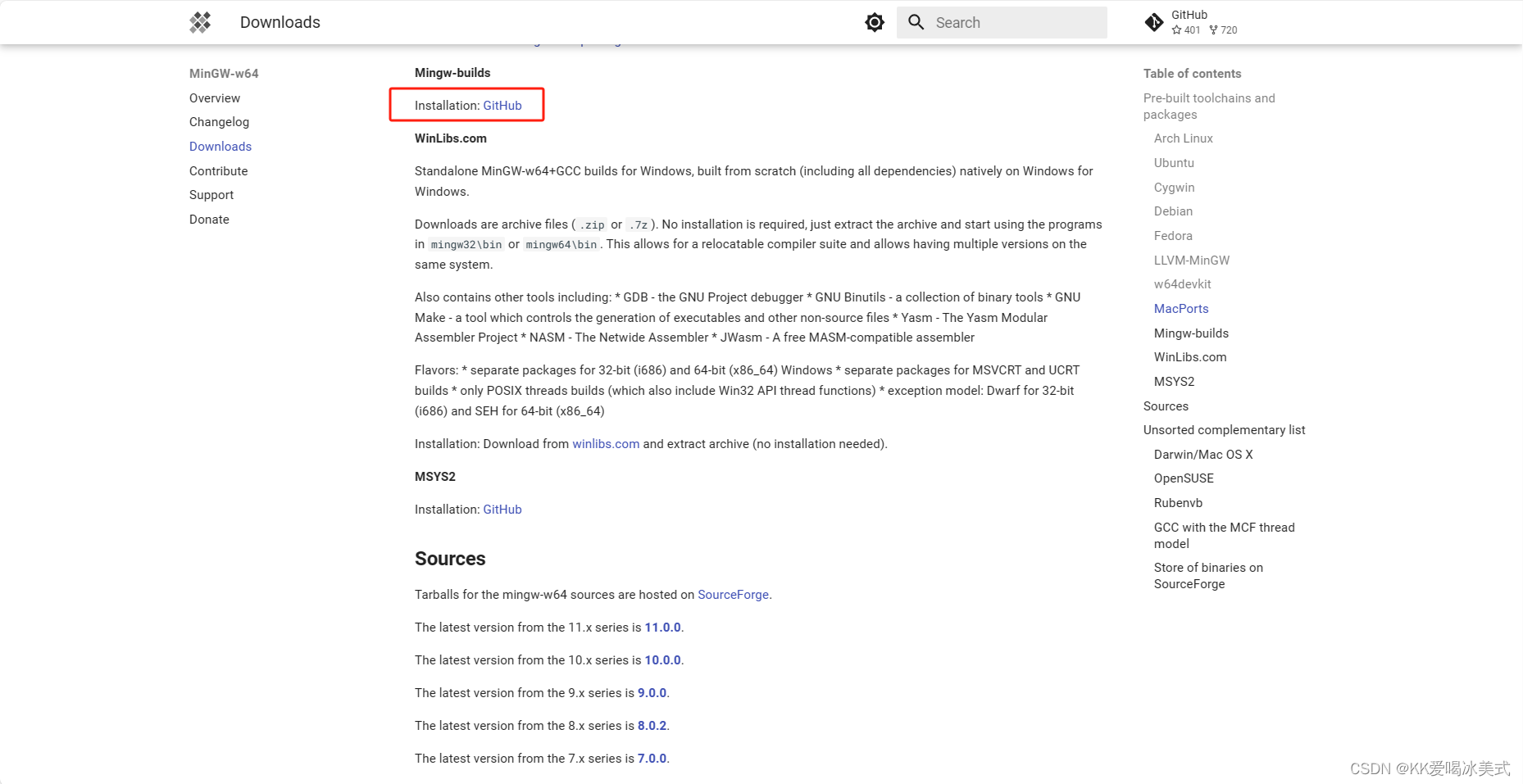Click the GitHub git logo icon
The width and height of the screenshot is (1523, 784).
(1154, 22)
